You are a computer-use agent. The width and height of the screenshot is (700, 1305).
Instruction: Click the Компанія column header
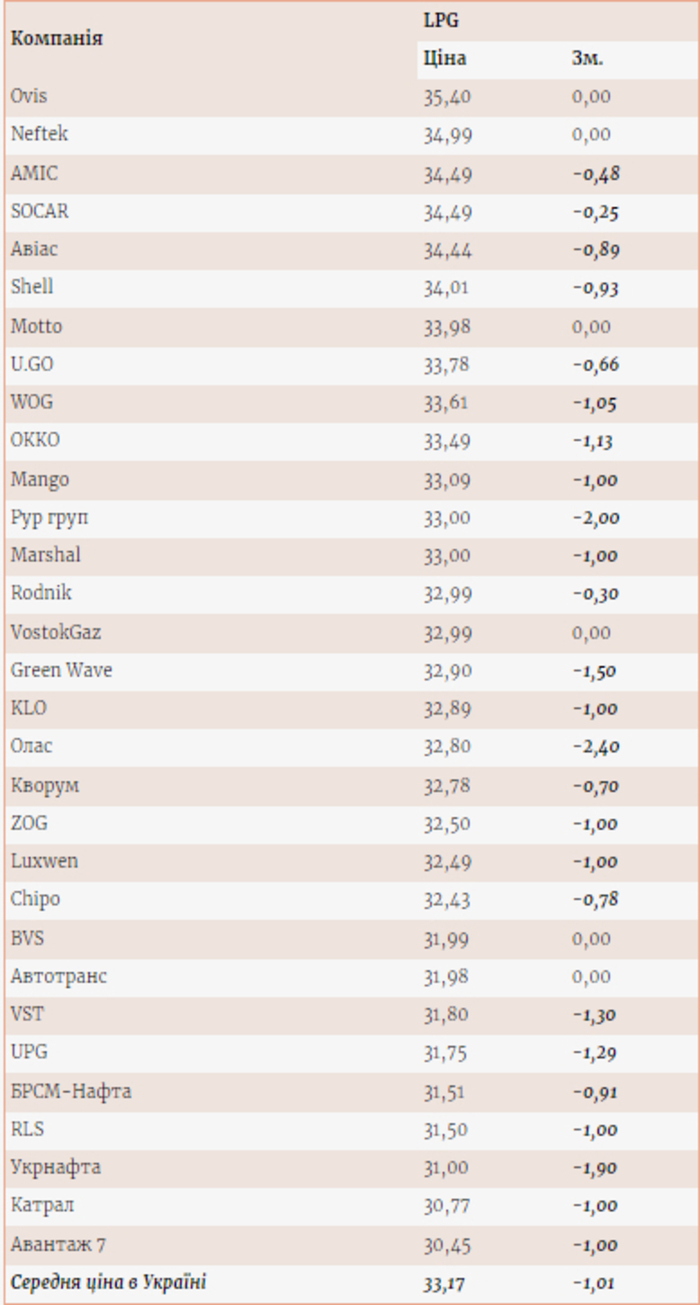56,39
